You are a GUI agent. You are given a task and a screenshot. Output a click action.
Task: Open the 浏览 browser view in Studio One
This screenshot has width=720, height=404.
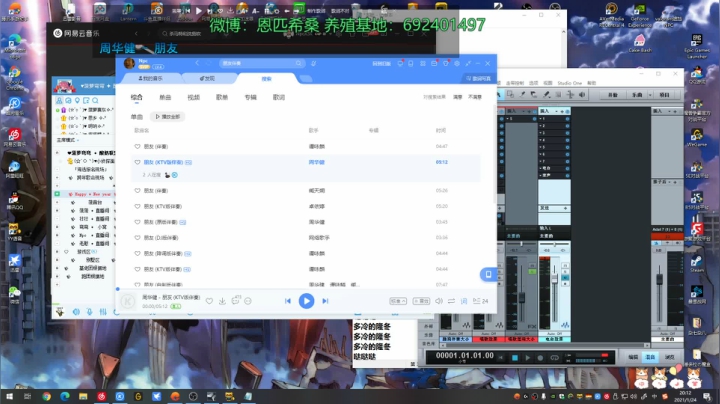[x=669, y=357]
